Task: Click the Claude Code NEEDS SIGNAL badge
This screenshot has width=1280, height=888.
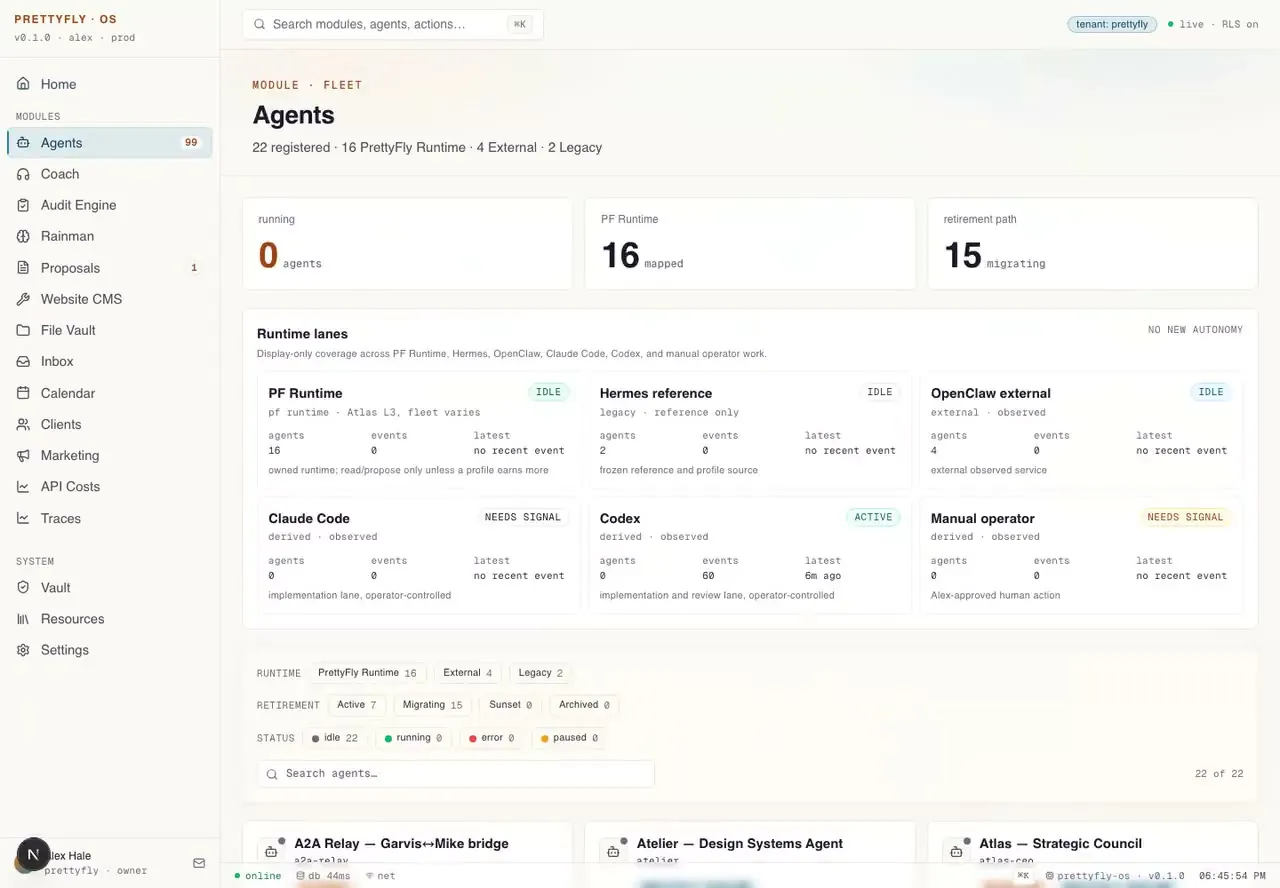Action: pyautogui.click(x=522, y=517)
